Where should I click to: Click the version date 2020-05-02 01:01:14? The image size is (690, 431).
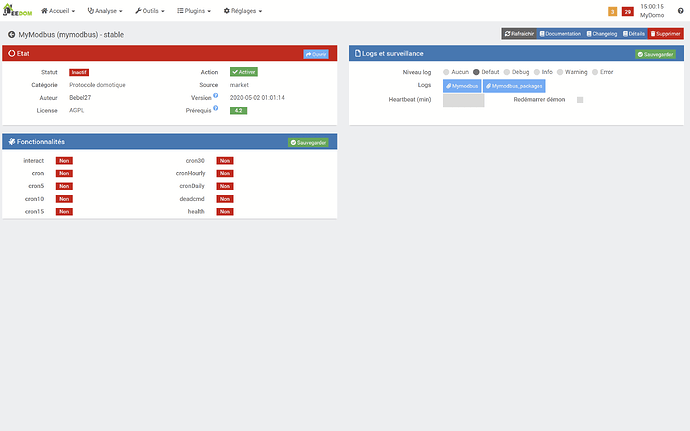(x=257, y=98)
